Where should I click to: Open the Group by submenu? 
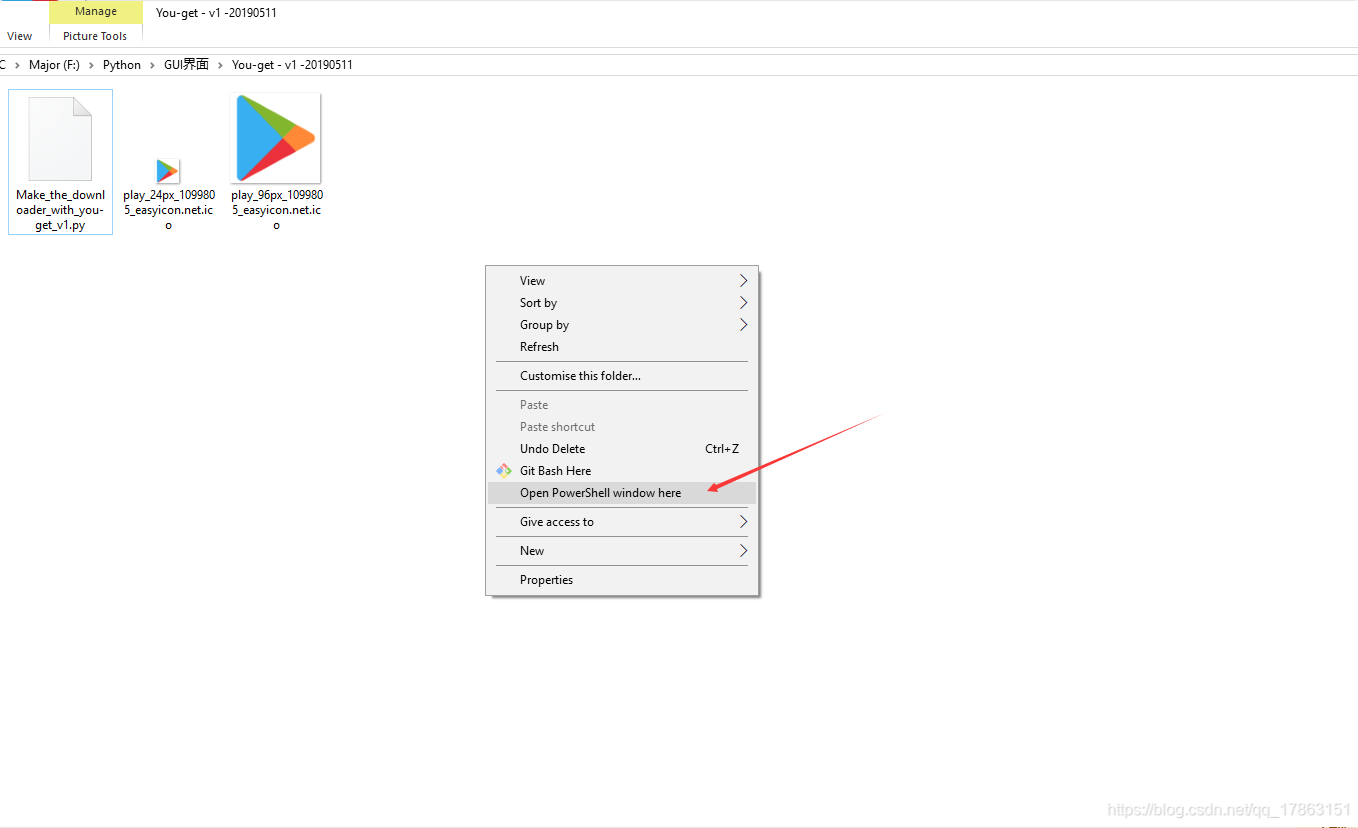pyautogui.click(x=622, y=325)
